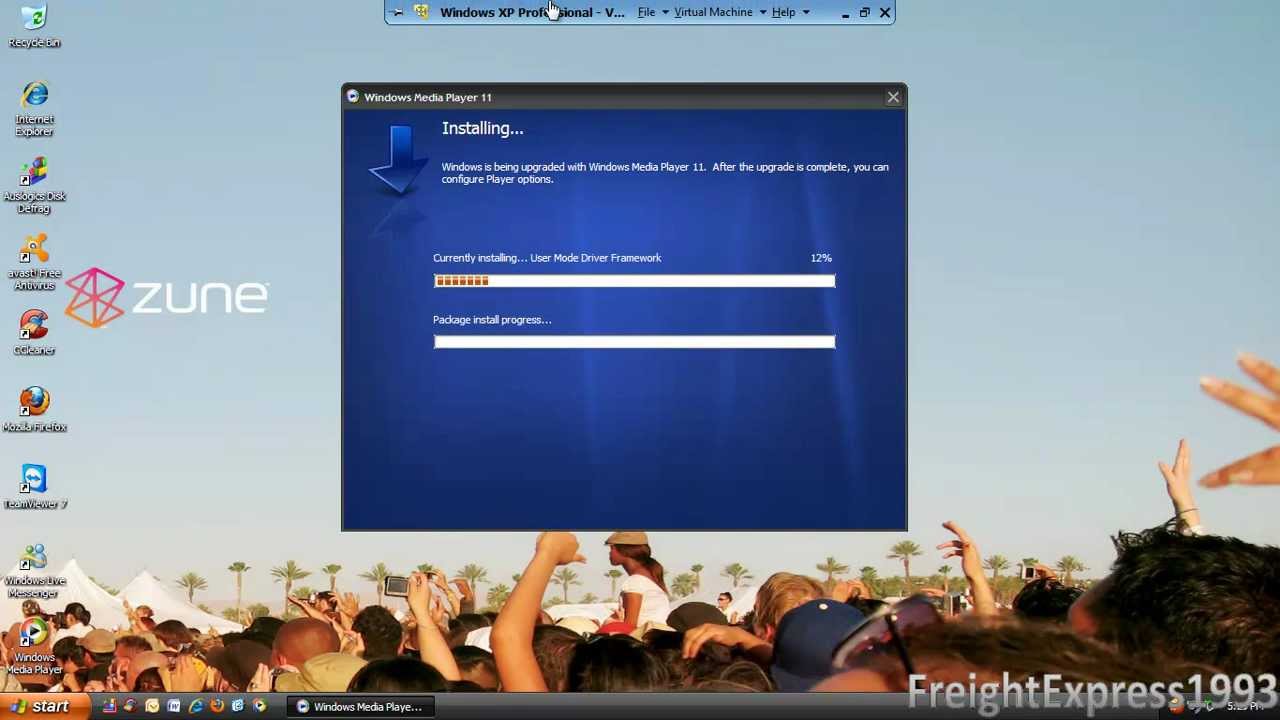Click the yellow Quick Launch icon beside CCleaner
The image size is (1280, 720).
click(x=152, y=706)
